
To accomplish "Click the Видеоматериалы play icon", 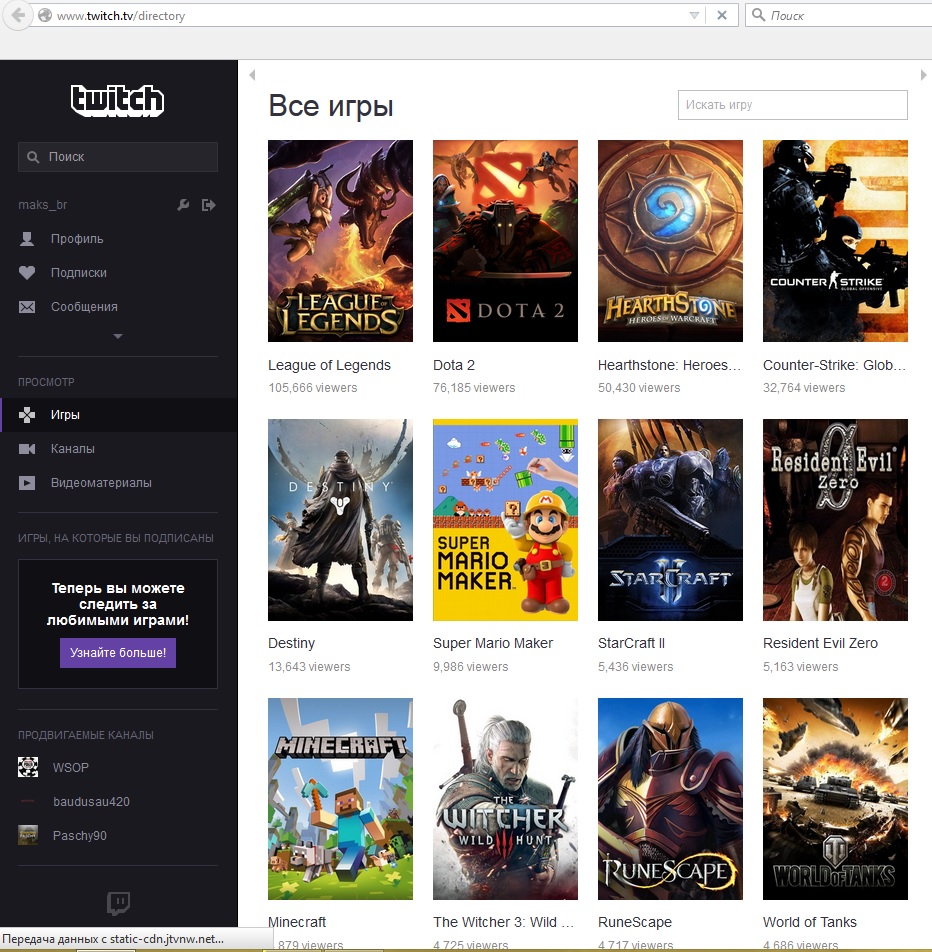I will pyautogui.click(x=27, y=483).
